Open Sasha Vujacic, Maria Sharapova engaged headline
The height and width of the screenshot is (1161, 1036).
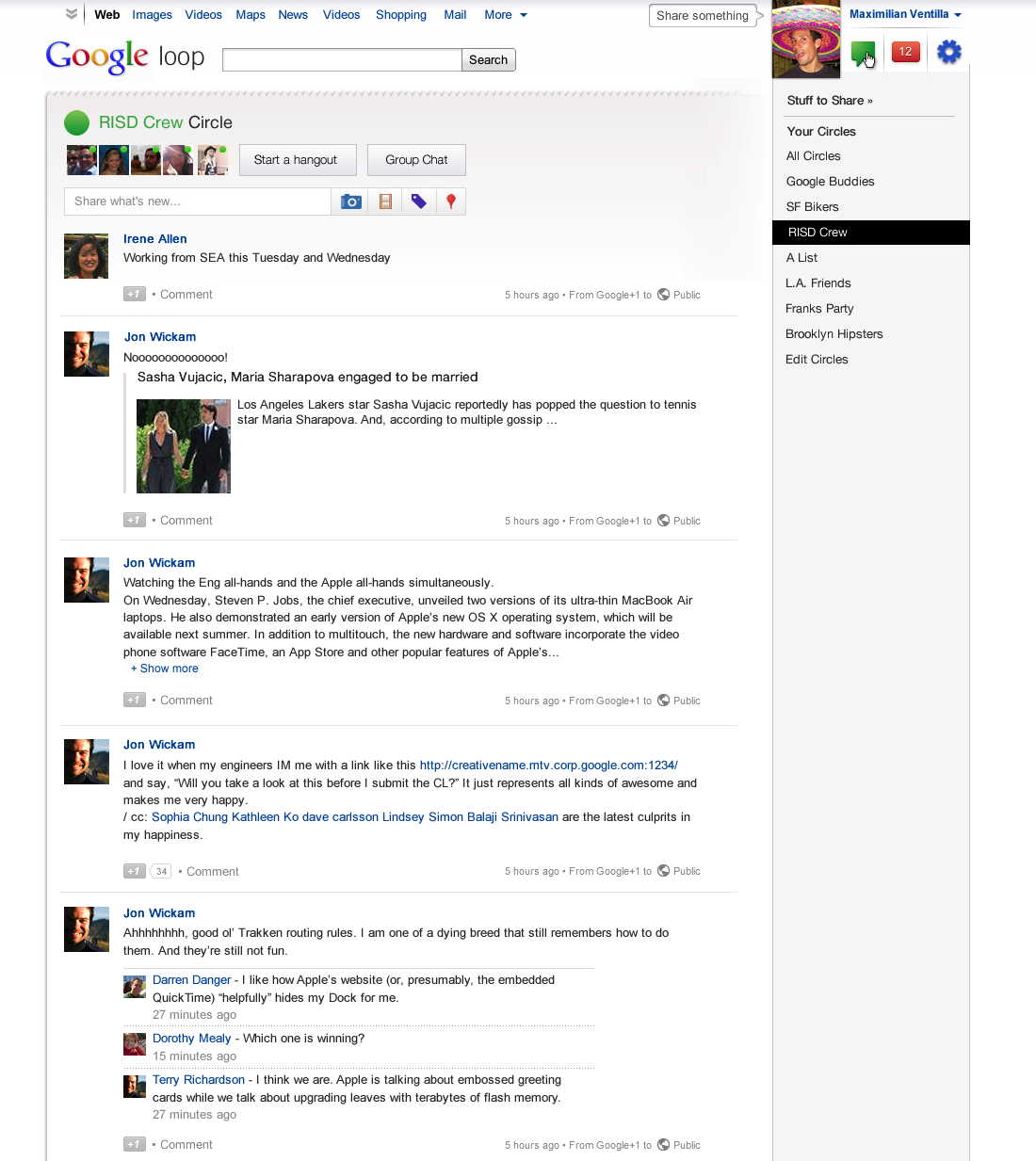tap(308, 378)
